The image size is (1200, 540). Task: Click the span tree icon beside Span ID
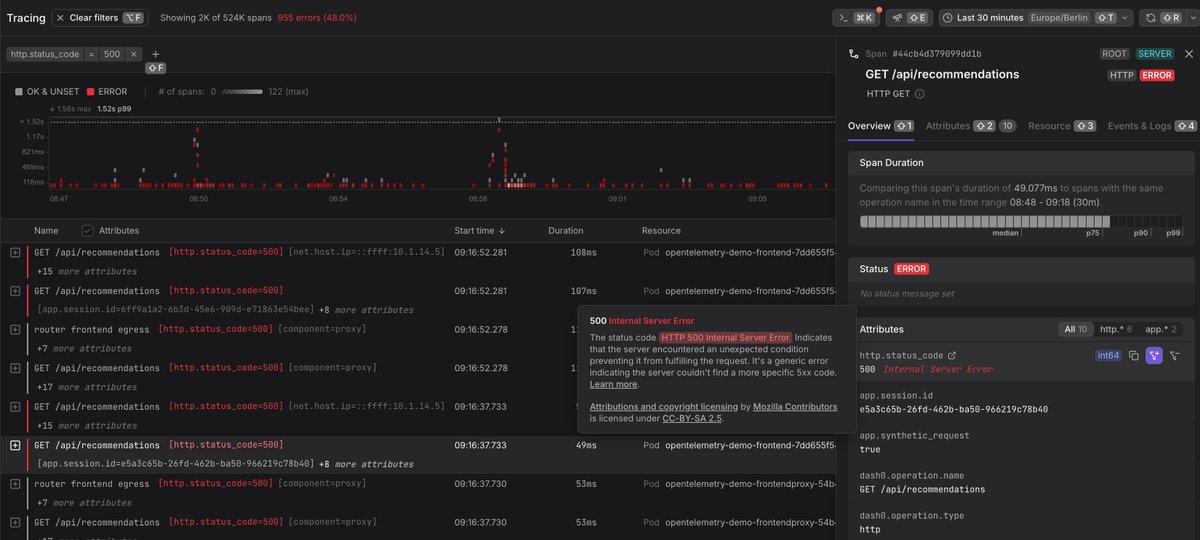tap(853, 54)
